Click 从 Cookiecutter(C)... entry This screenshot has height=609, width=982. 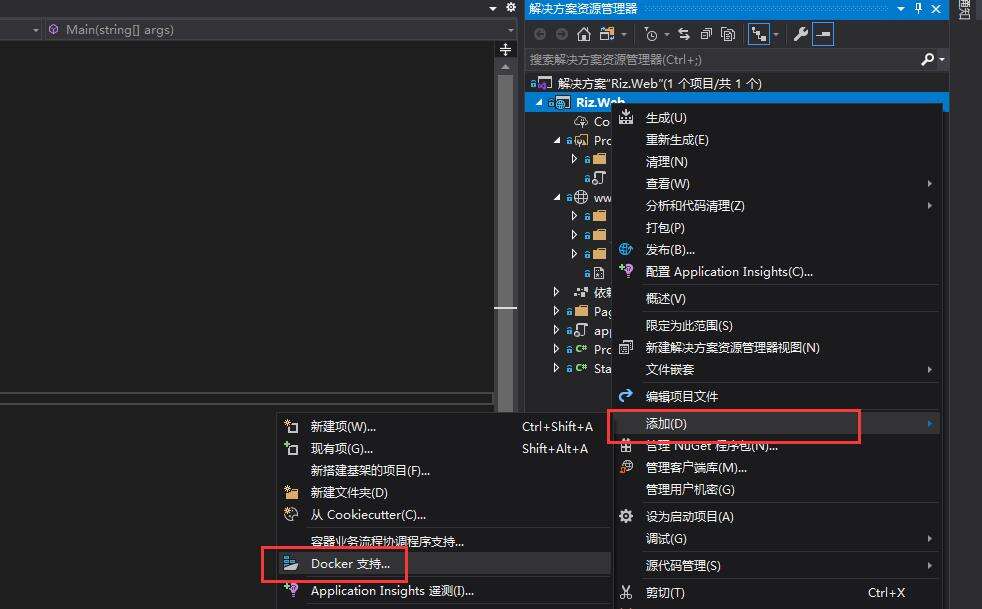coord(444,514)
